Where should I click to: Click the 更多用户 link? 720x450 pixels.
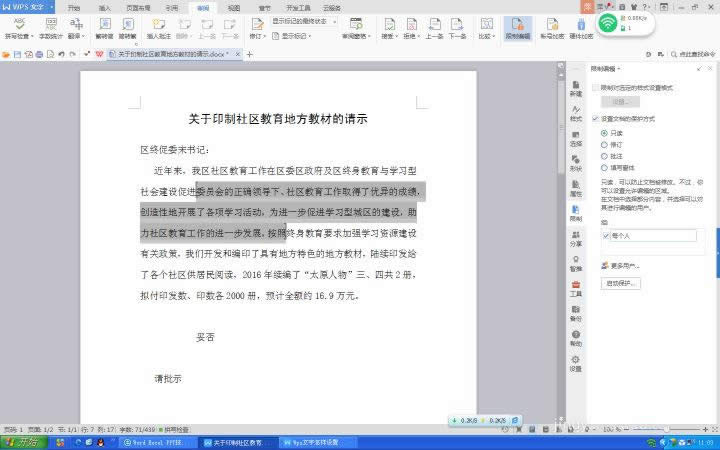tap(624, 266)
